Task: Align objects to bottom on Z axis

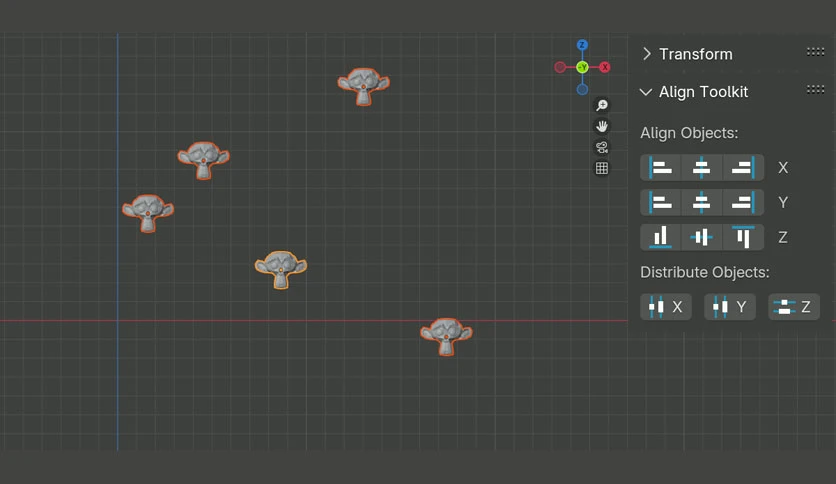Action: pyautogui.click(x=661, y=237)
